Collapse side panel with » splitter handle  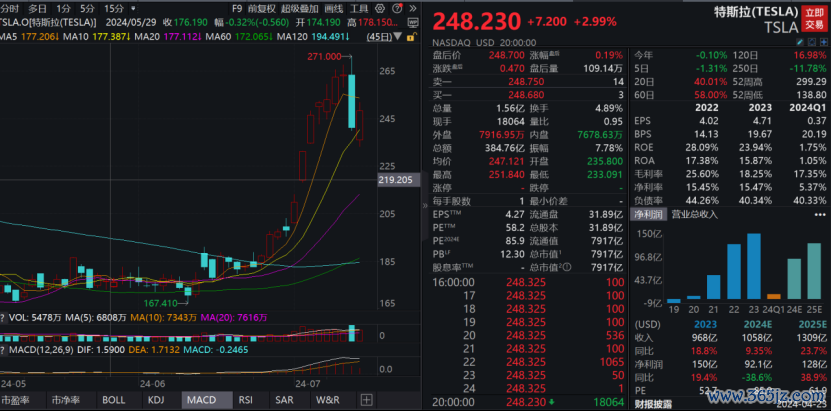pos(424,205)
